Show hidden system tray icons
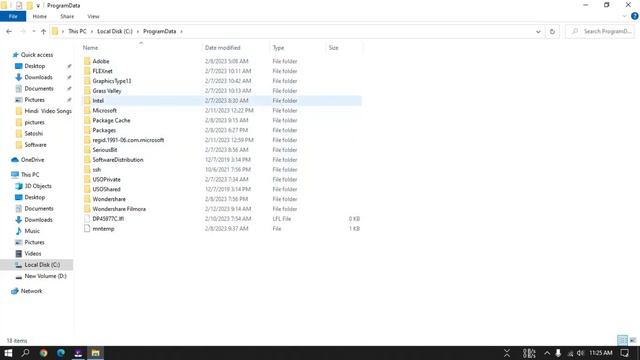 coord(547,353)
